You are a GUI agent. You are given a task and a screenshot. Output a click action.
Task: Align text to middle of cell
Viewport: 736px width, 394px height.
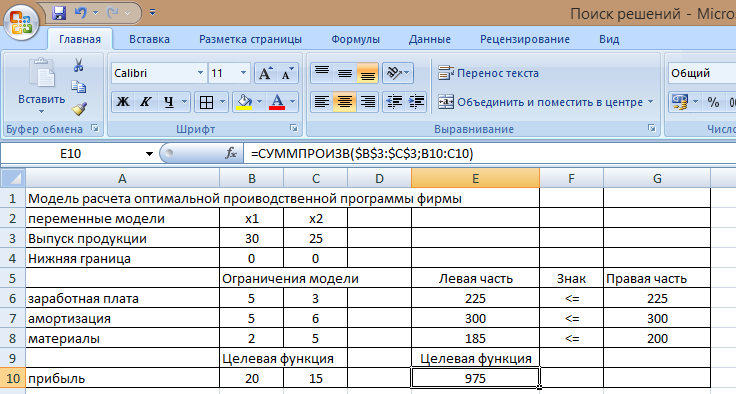click(x=345, y=73)
